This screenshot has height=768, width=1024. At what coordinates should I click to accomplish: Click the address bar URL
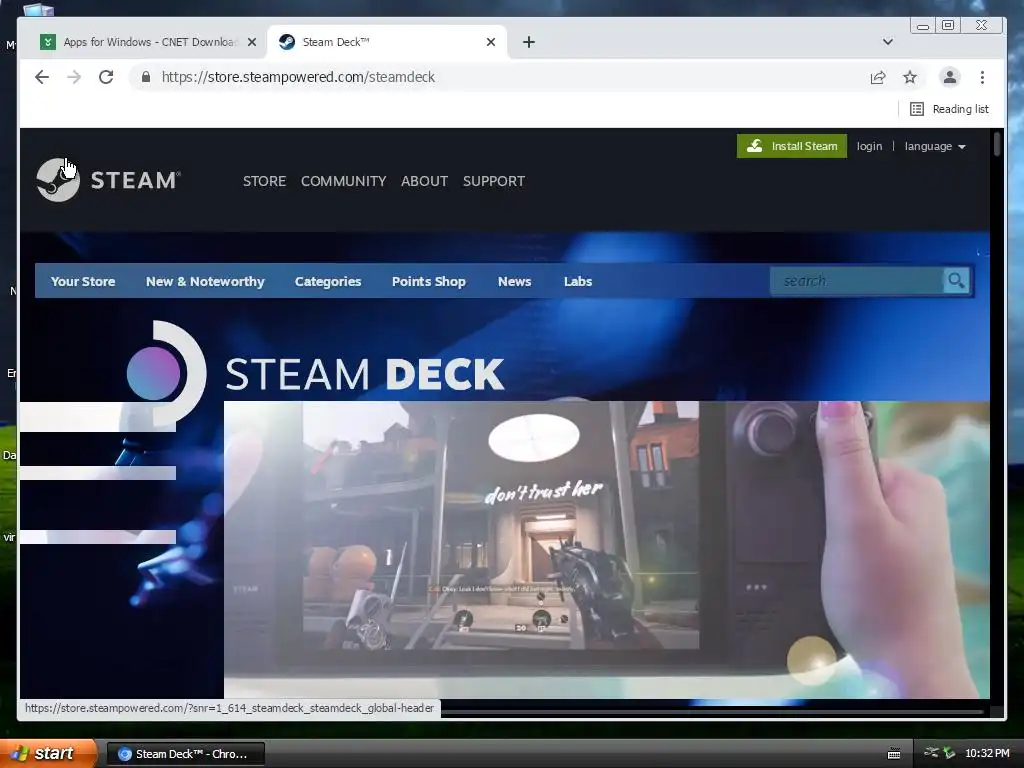tap(298, 77)
